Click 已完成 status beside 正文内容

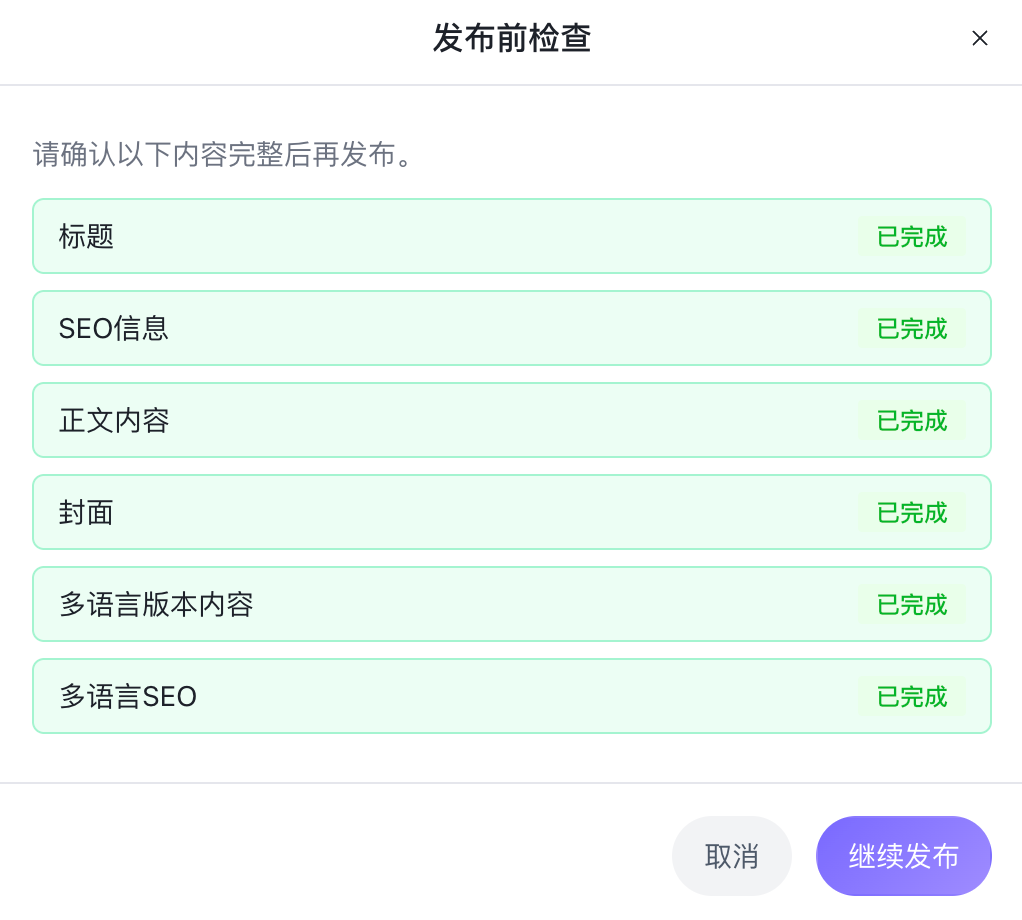point(911,421)
